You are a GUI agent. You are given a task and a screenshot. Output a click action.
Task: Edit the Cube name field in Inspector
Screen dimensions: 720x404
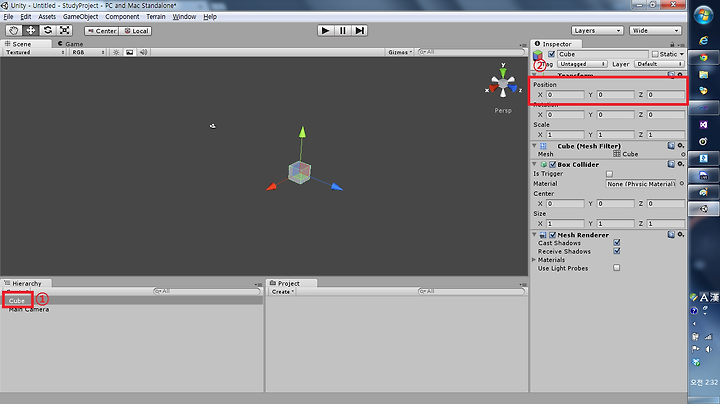pyautogui.click(x=602, y=54)
